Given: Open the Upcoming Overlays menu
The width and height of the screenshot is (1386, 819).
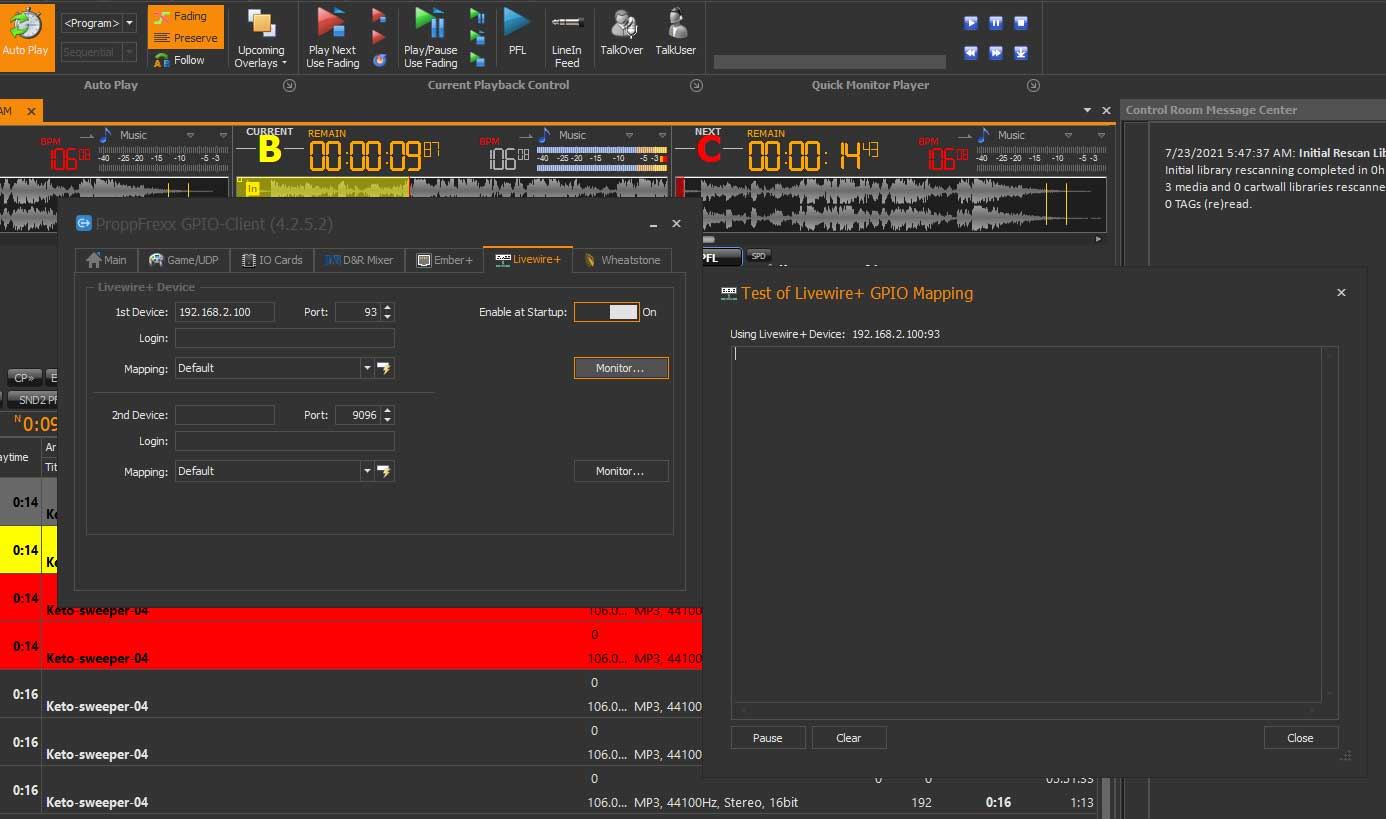Looking at the screenshot, I should point(260,39).
